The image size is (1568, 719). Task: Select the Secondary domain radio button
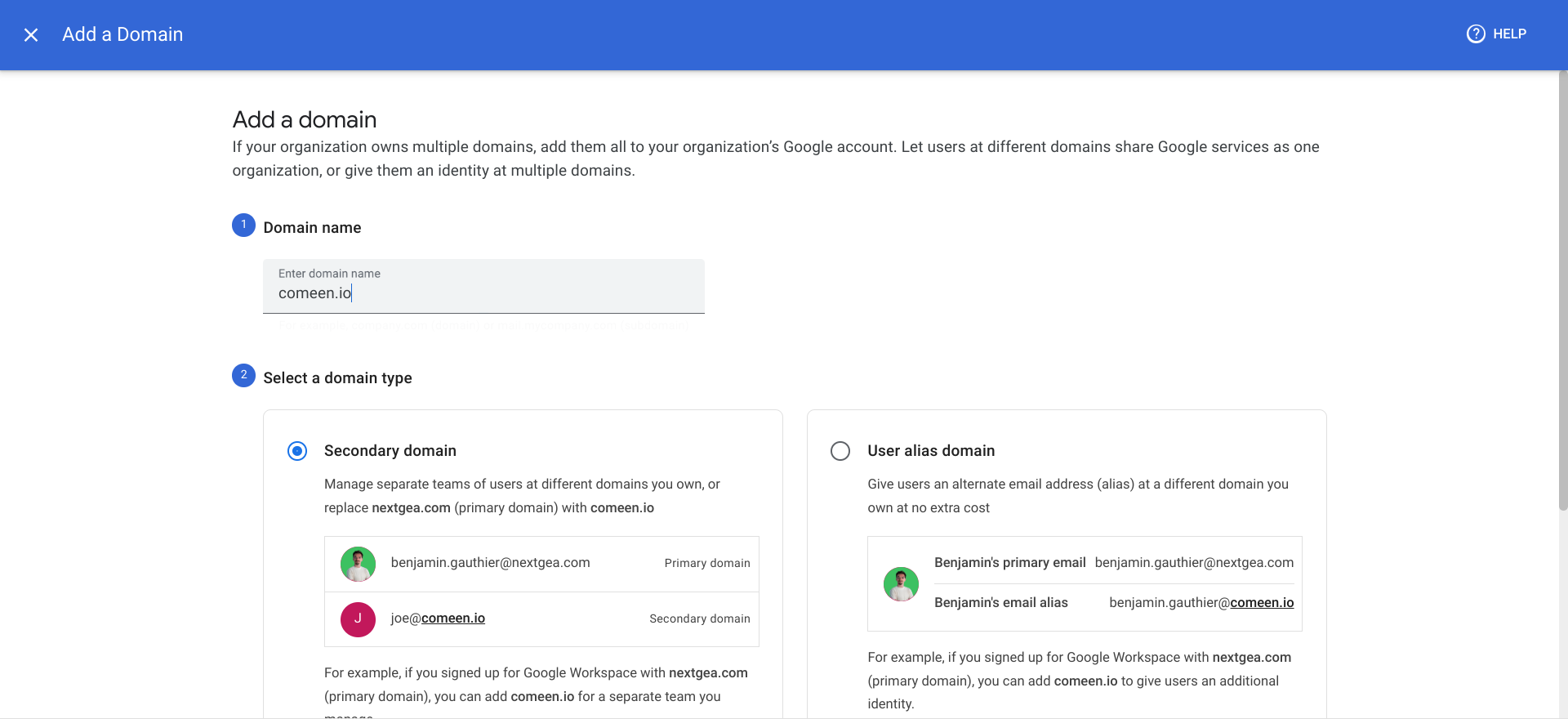point(297,451)
